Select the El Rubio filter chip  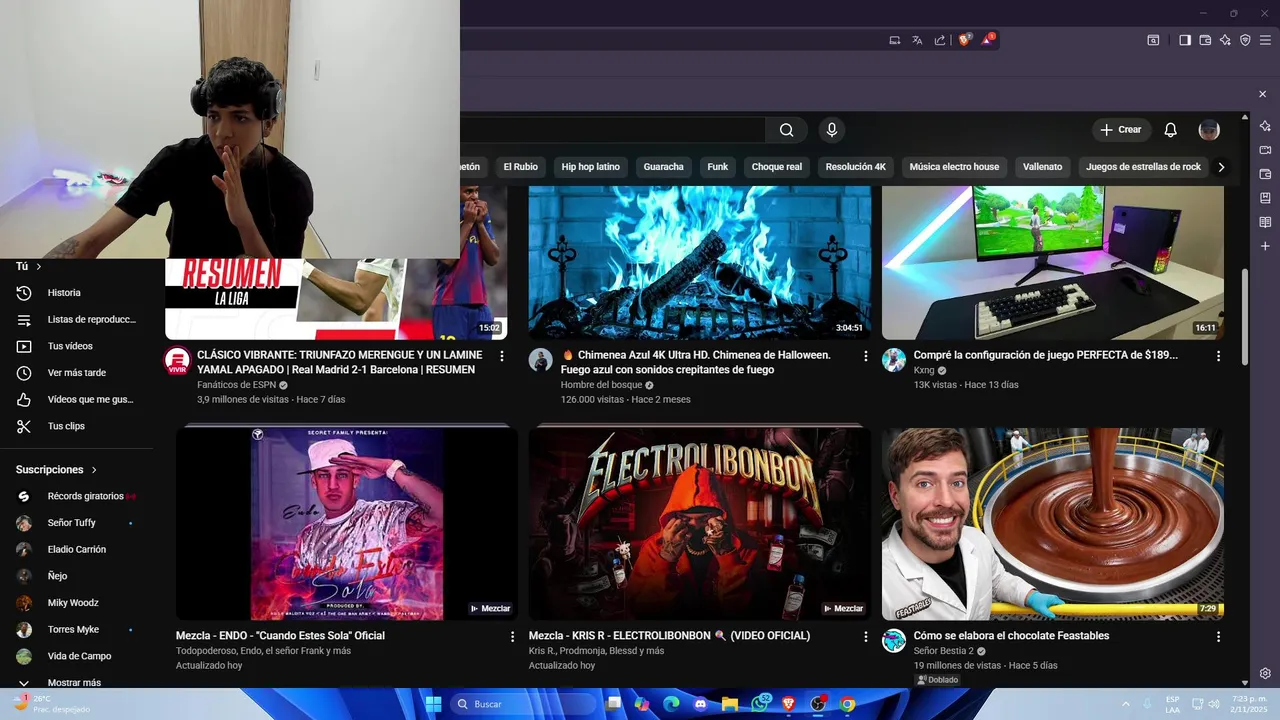pyautogui.click(x=520, y=167)
